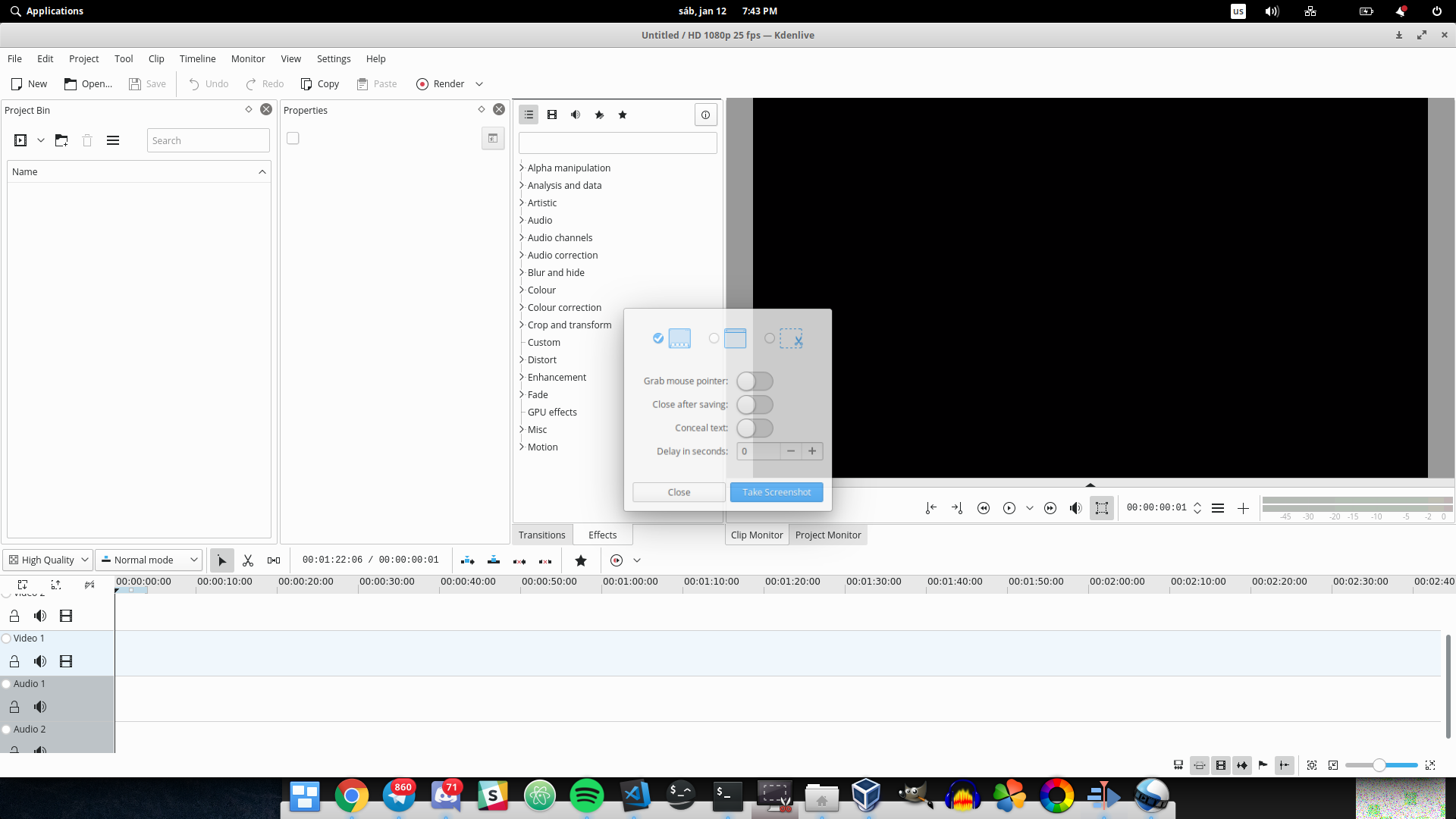
Task: Open the Timeline menu
Action: [197, 58]
